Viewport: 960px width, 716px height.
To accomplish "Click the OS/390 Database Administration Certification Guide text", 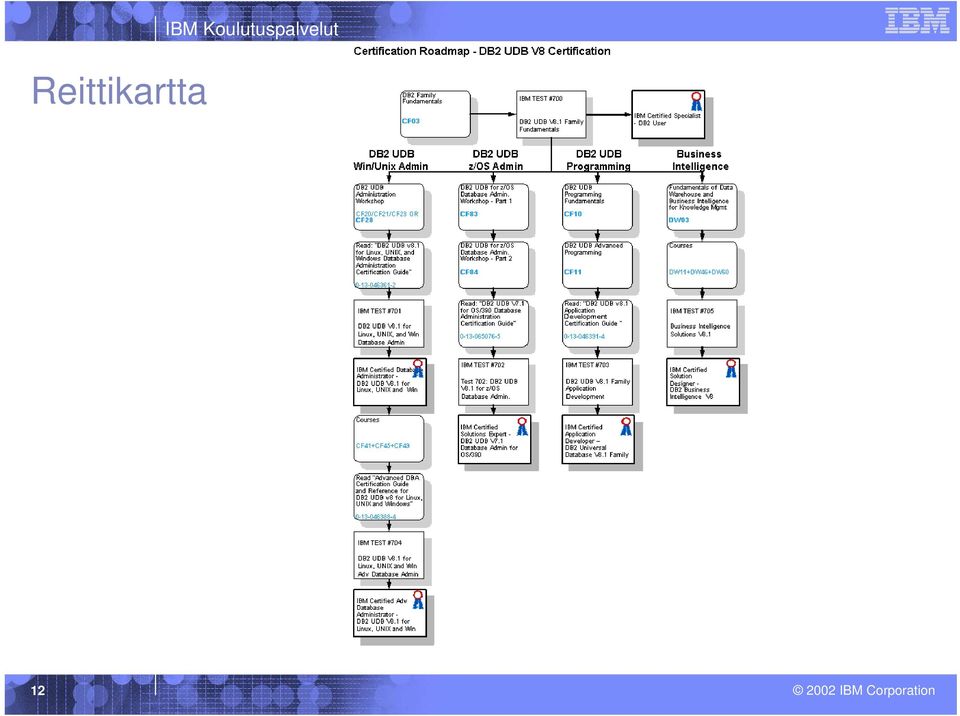I will (492, 314).
